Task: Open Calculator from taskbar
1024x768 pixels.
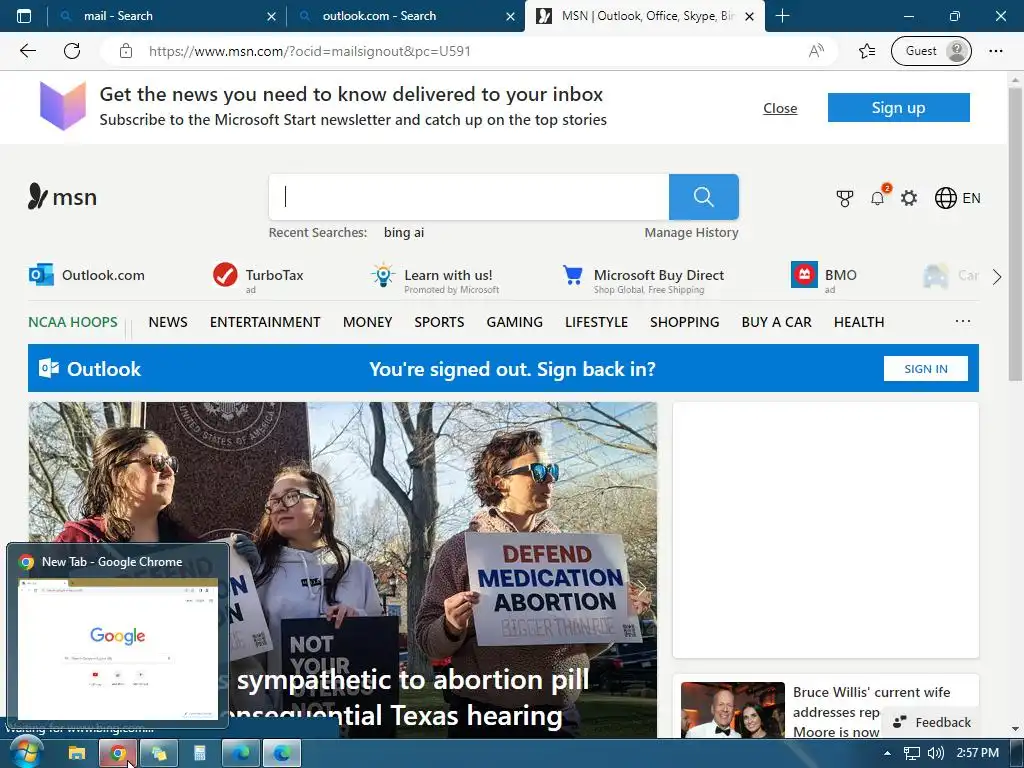Action: tap(200, 754)
